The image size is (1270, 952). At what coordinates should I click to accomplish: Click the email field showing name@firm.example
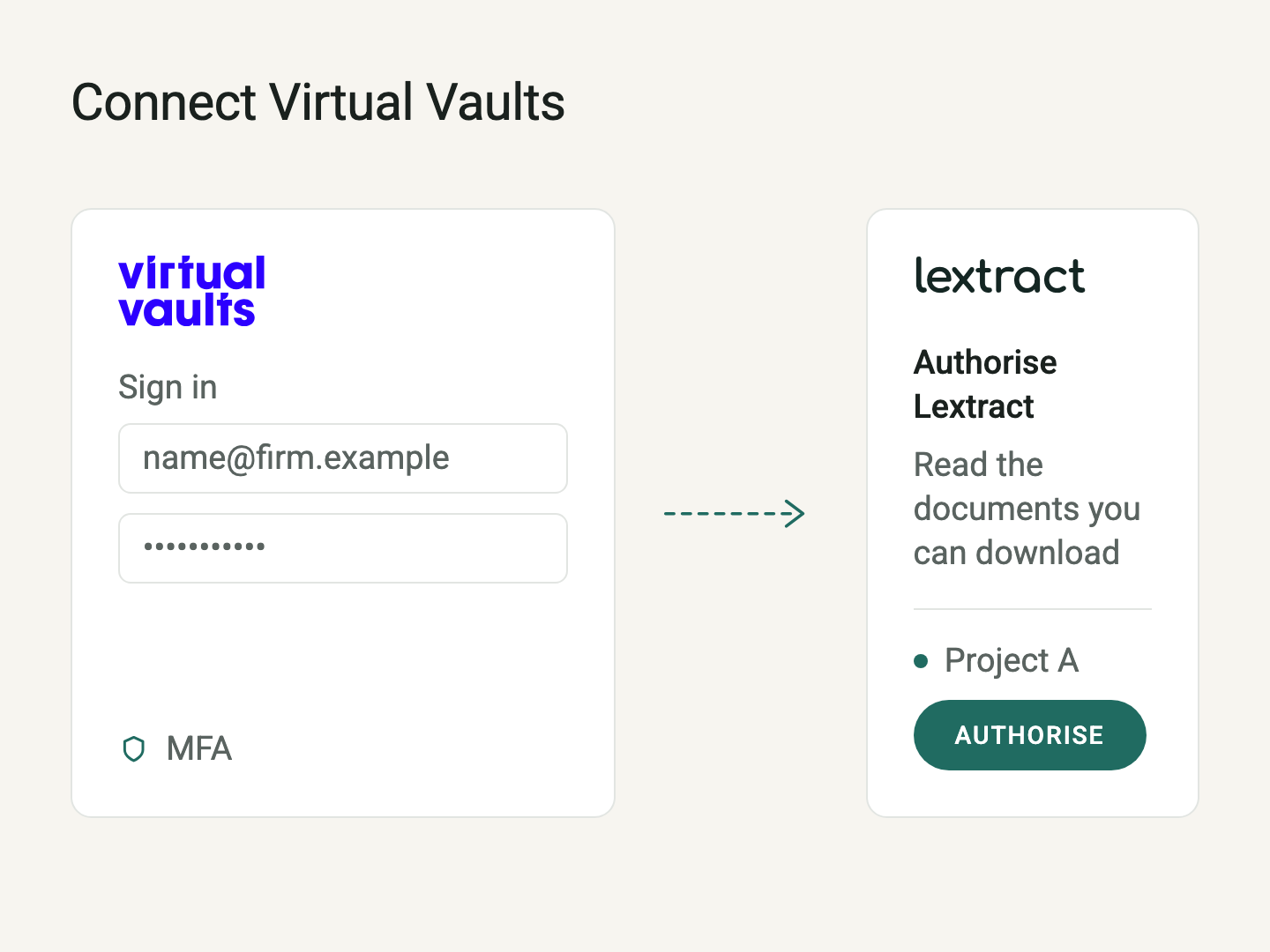click(343, 458)
